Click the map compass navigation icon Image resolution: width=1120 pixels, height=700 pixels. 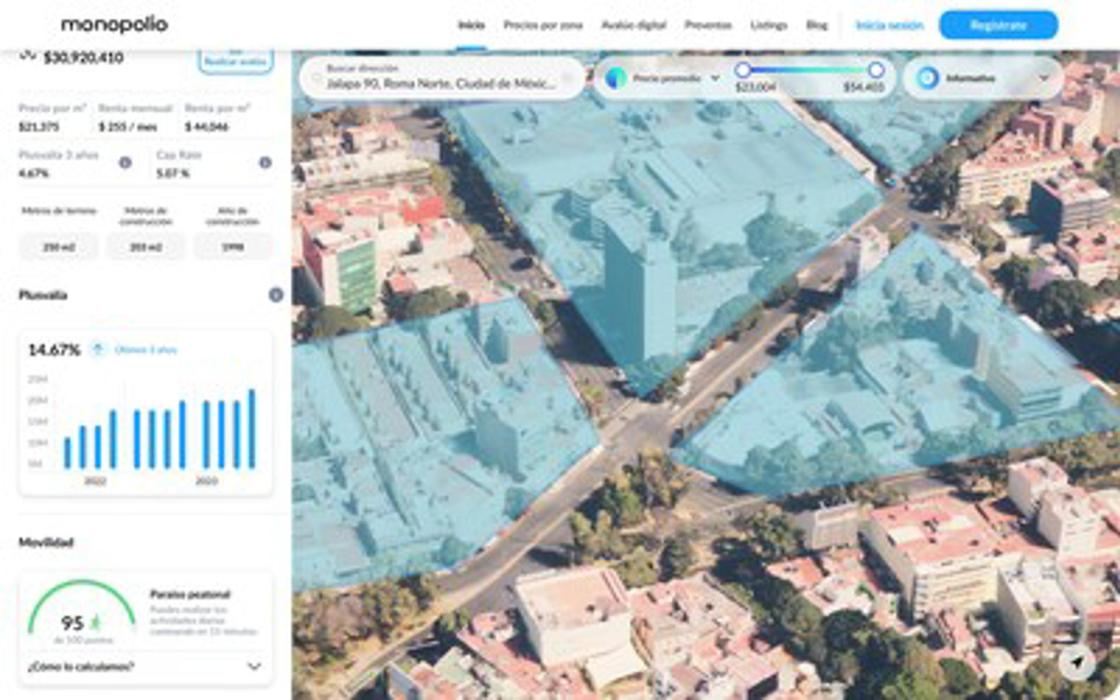[1077, 662]
